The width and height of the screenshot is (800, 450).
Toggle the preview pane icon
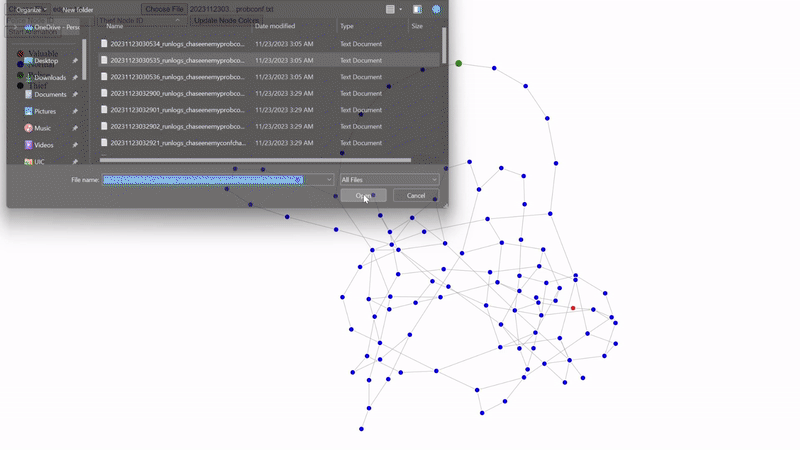click(x=417, y=9)
